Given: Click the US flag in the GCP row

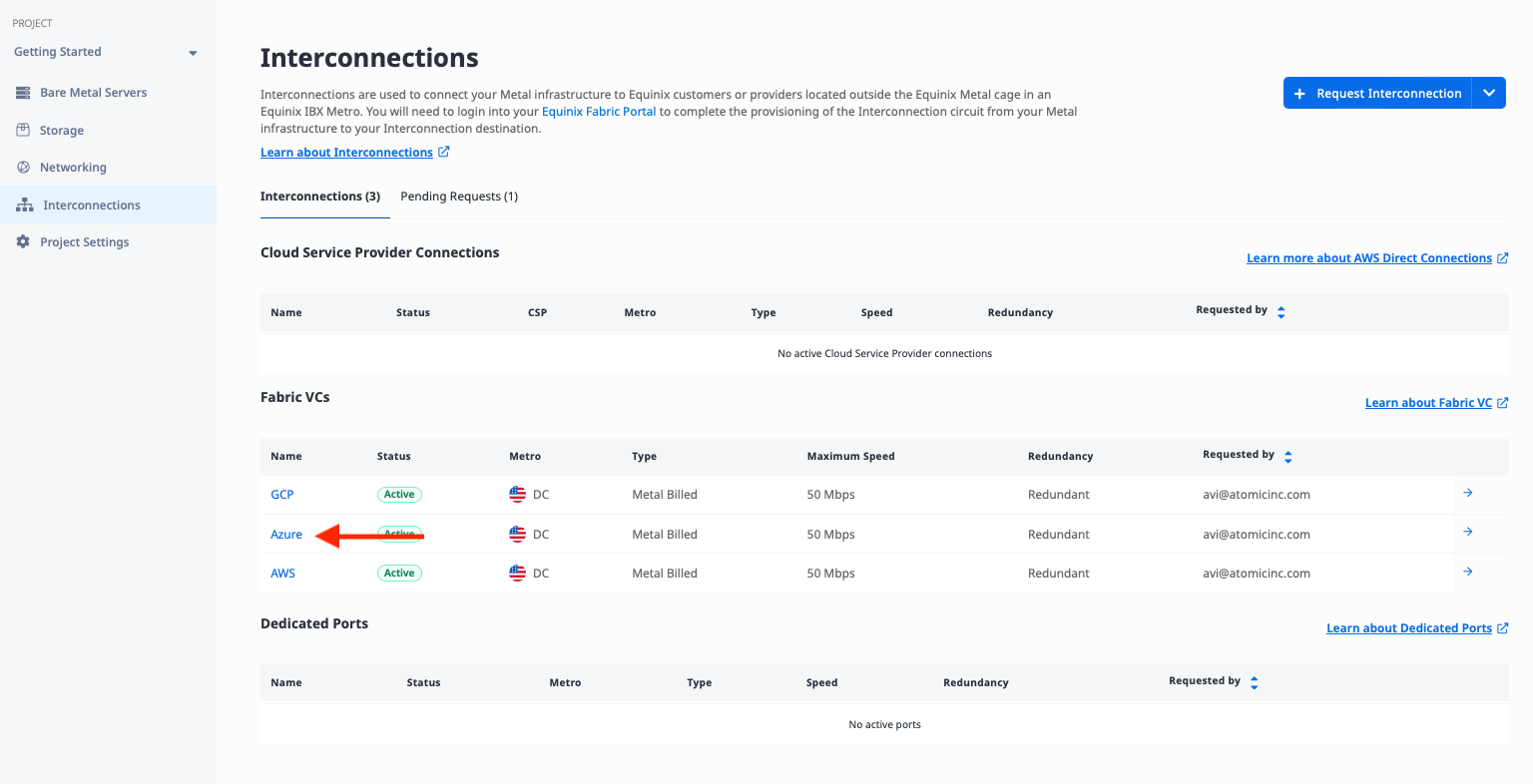Looking at the screenshot, I should click(x=517, y=494).
